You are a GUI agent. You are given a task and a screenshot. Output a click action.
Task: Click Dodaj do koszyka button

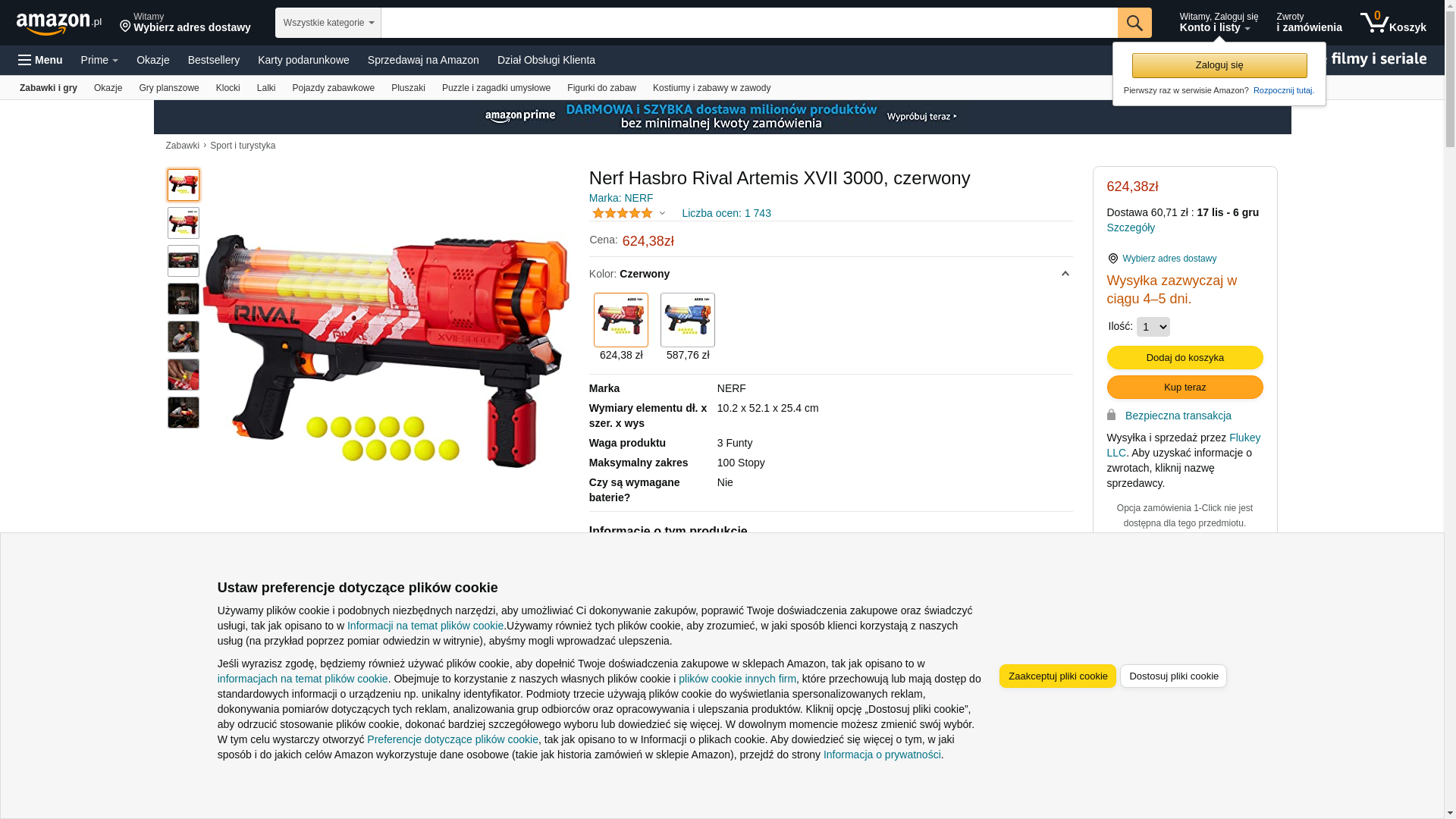pyautogui.click(x=1185, y=357)
